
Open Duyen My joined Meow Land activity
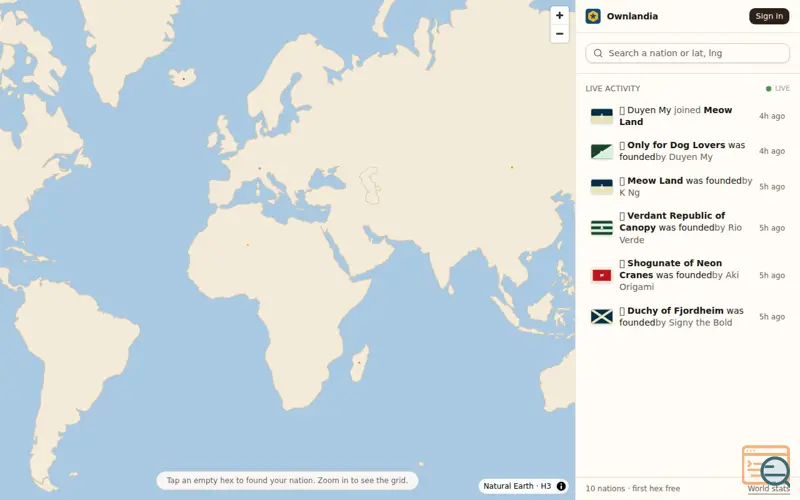687,116
